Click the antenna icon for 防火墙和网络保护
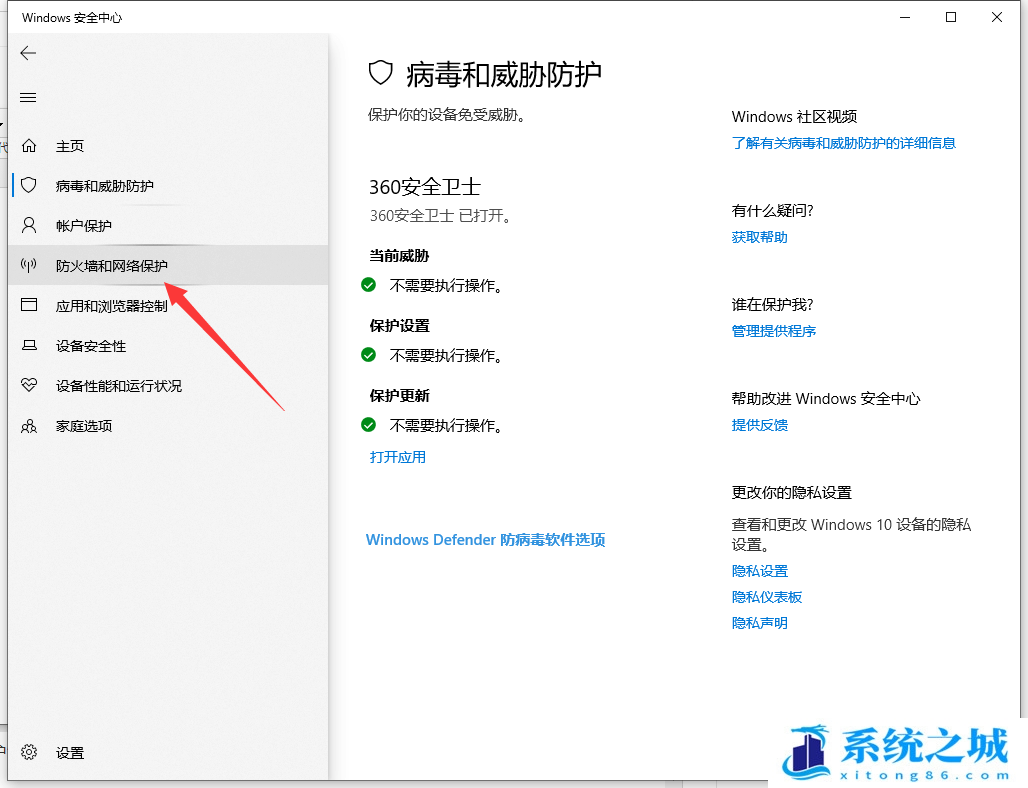 pos(29,265)
